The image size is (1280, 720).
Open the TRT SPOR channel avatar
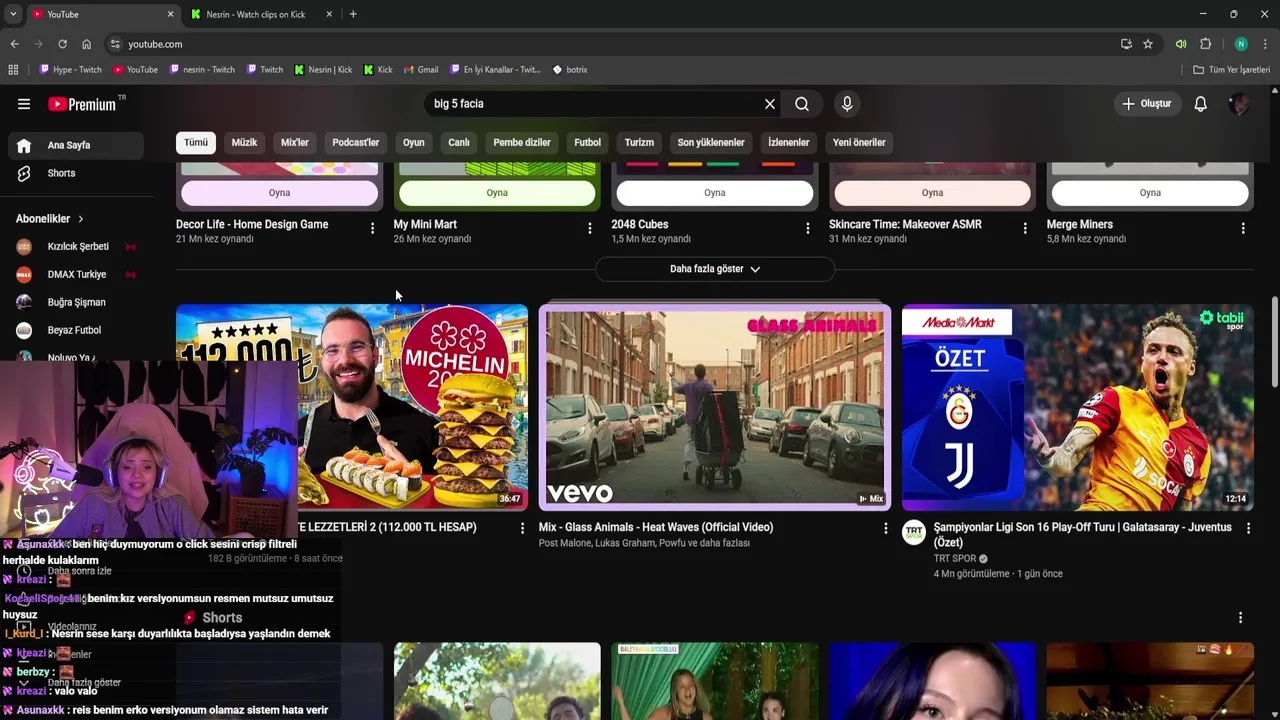[x=914, y=532]
